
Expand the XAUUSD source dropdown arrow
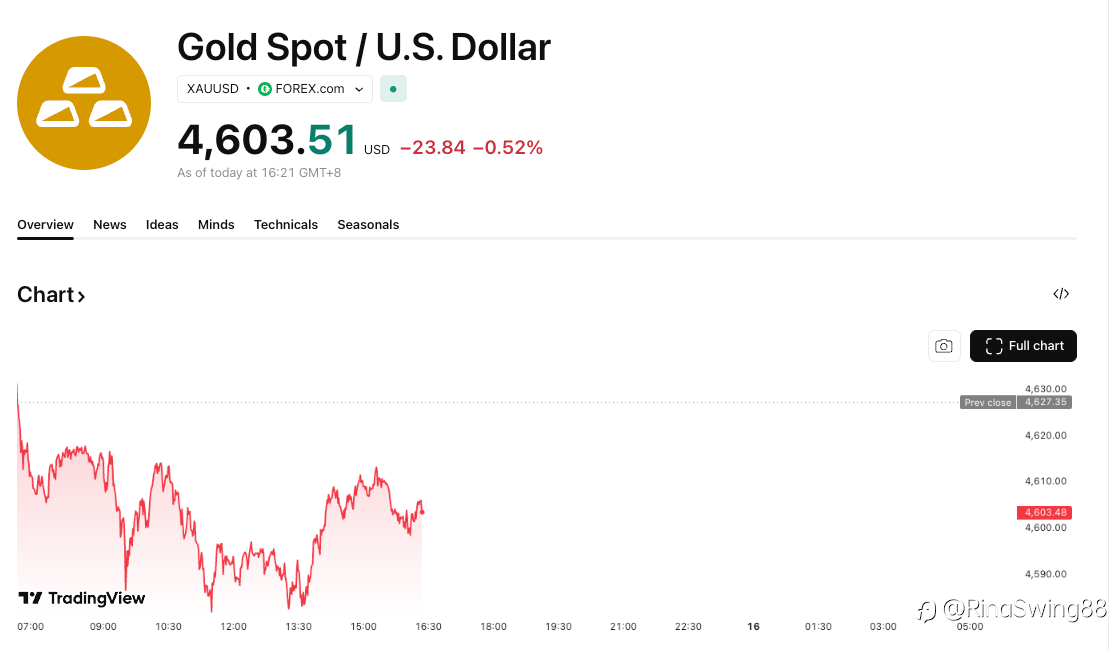click(x=359, y=89)
